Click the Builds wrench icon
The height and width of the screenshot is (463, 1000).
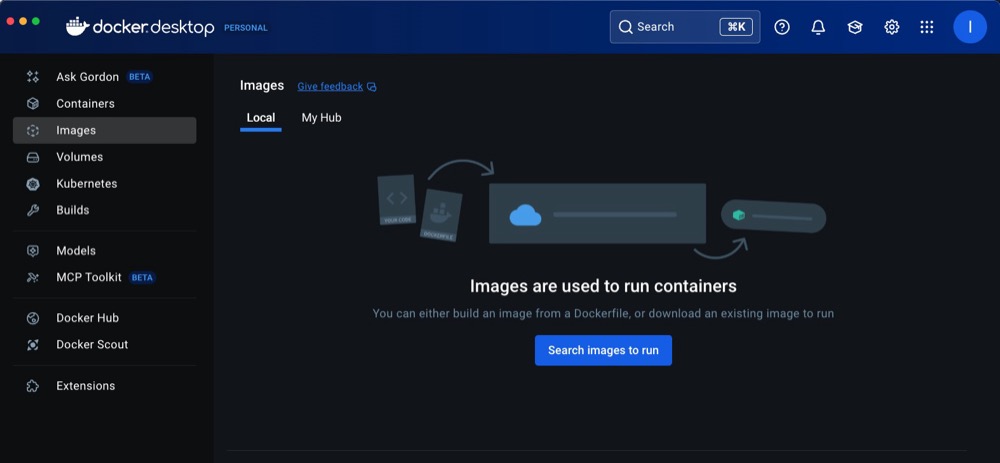point(33,210)
